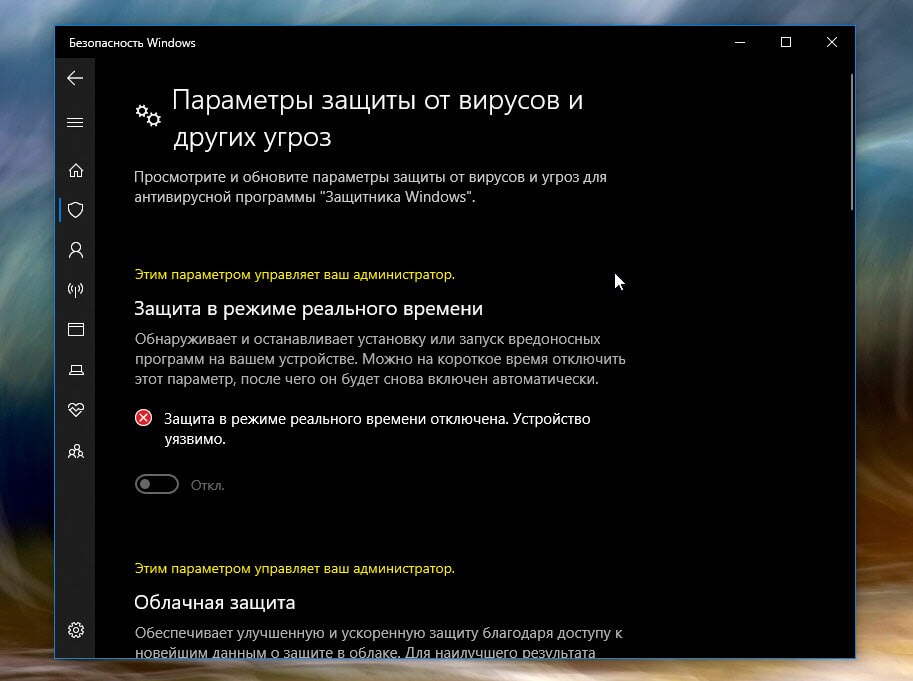Screen dimensions: 913x681
Task: Open app and browser control icon
Action: point(75,329)
